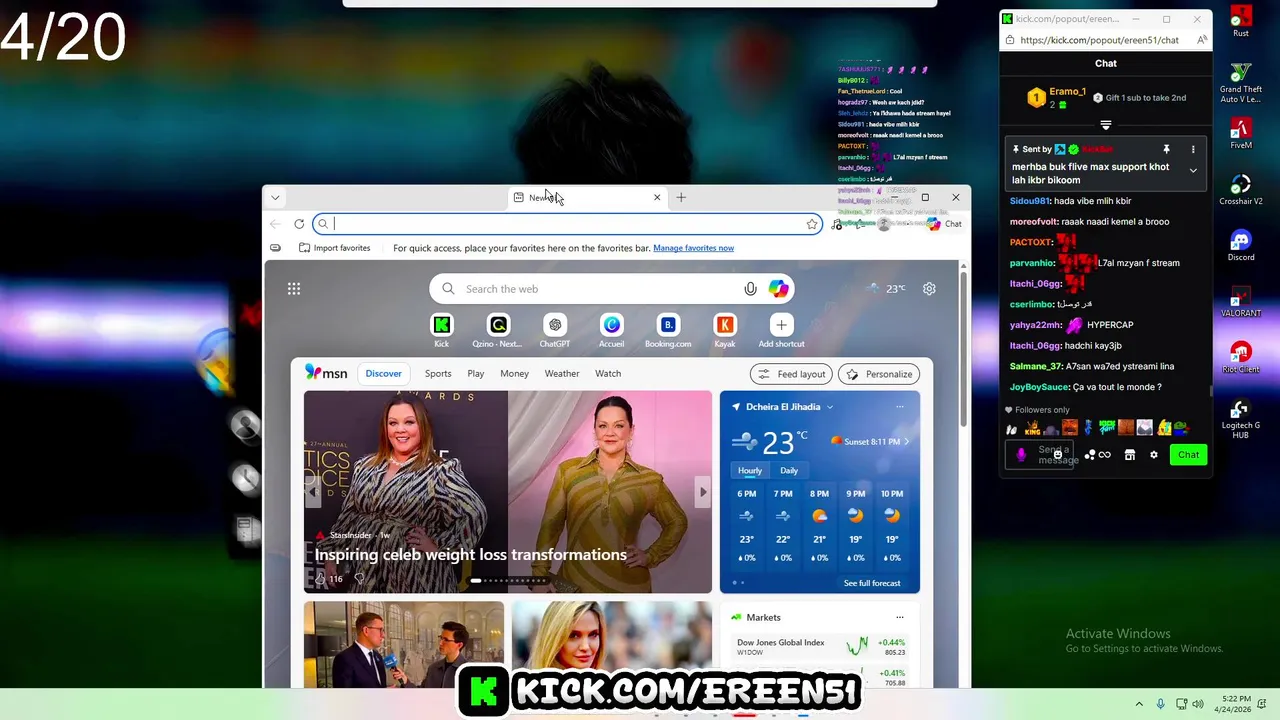Click the Edge address bar
The image size is (1280, 720).
pyautogui.click(x=567, y=224)
